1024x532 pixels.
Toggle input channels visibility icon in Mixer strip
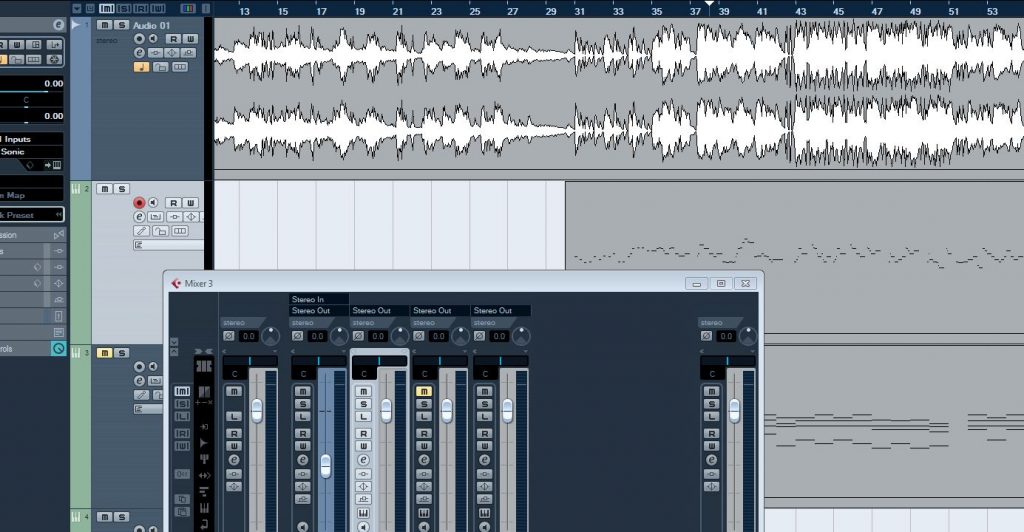[x=204, y=426]
